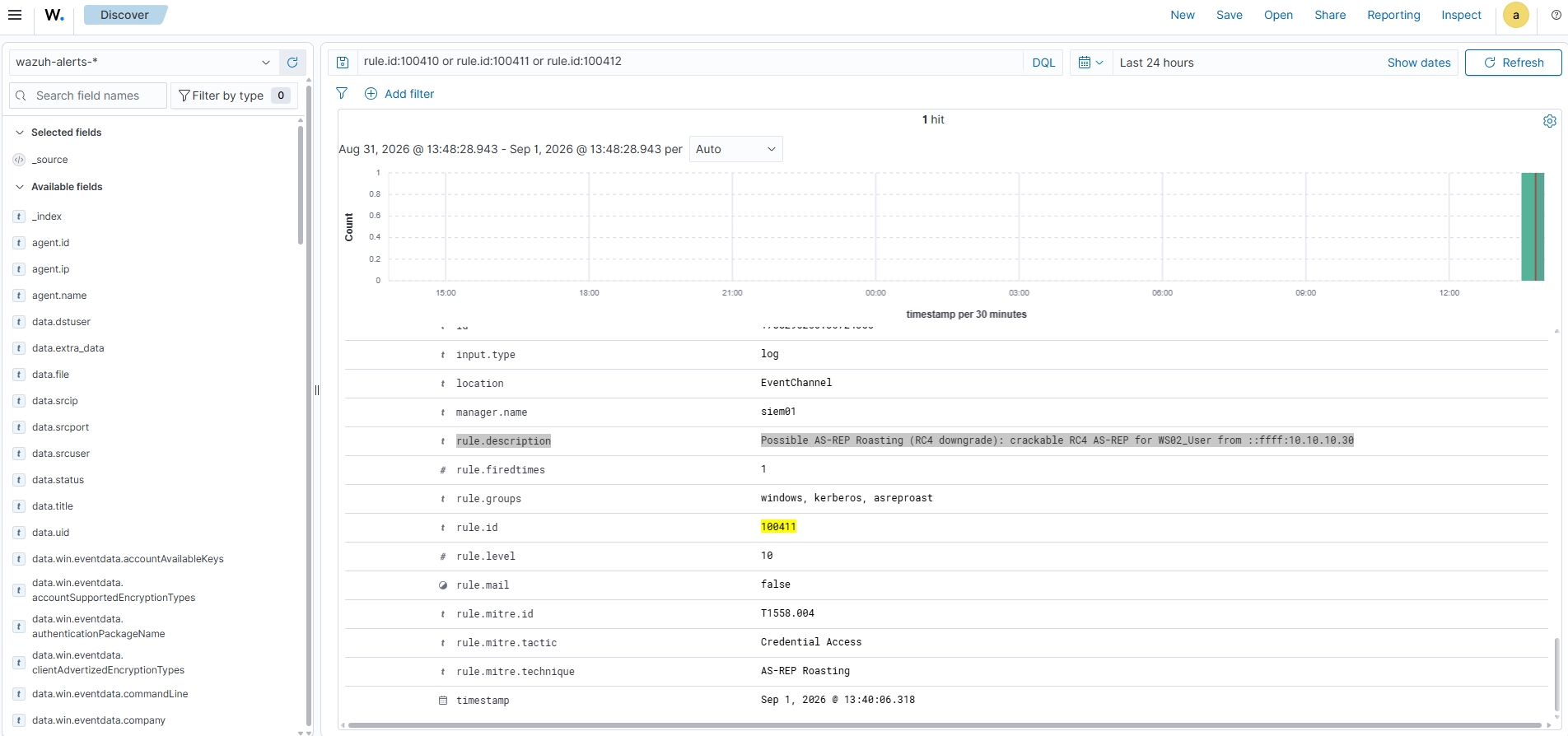Click the Last 24 hours time range
1568x736 pixels.
1156,63
